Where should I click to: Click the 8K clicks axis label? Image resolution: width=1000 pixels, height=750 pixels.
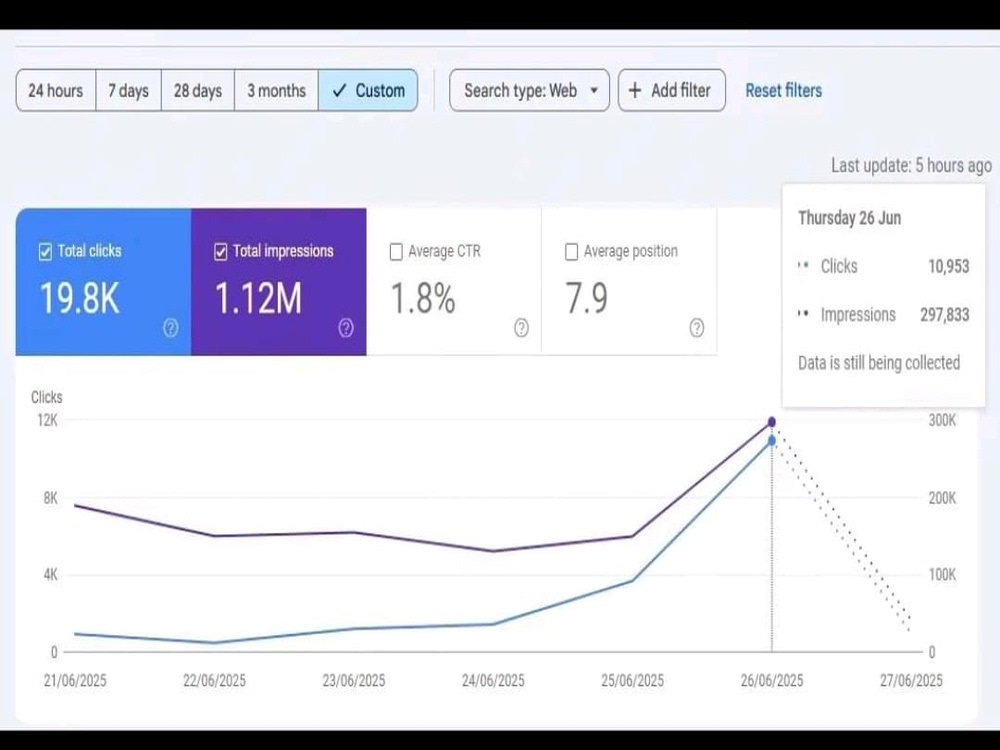click(50, 498)
